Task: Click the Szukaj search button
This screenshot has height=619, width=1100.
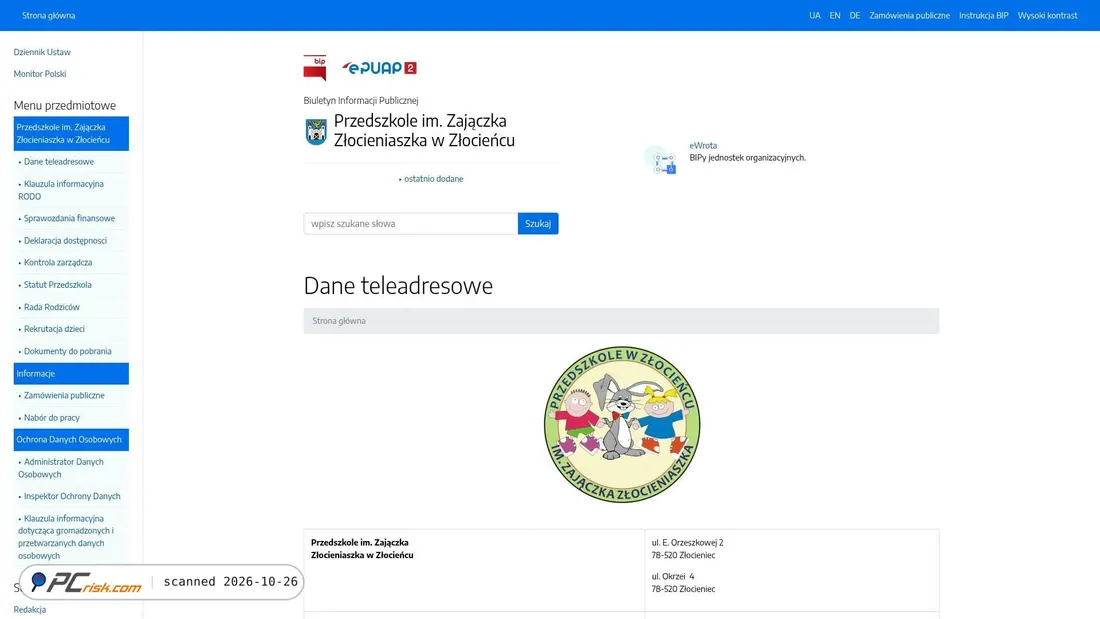Action: pos(538,224)
